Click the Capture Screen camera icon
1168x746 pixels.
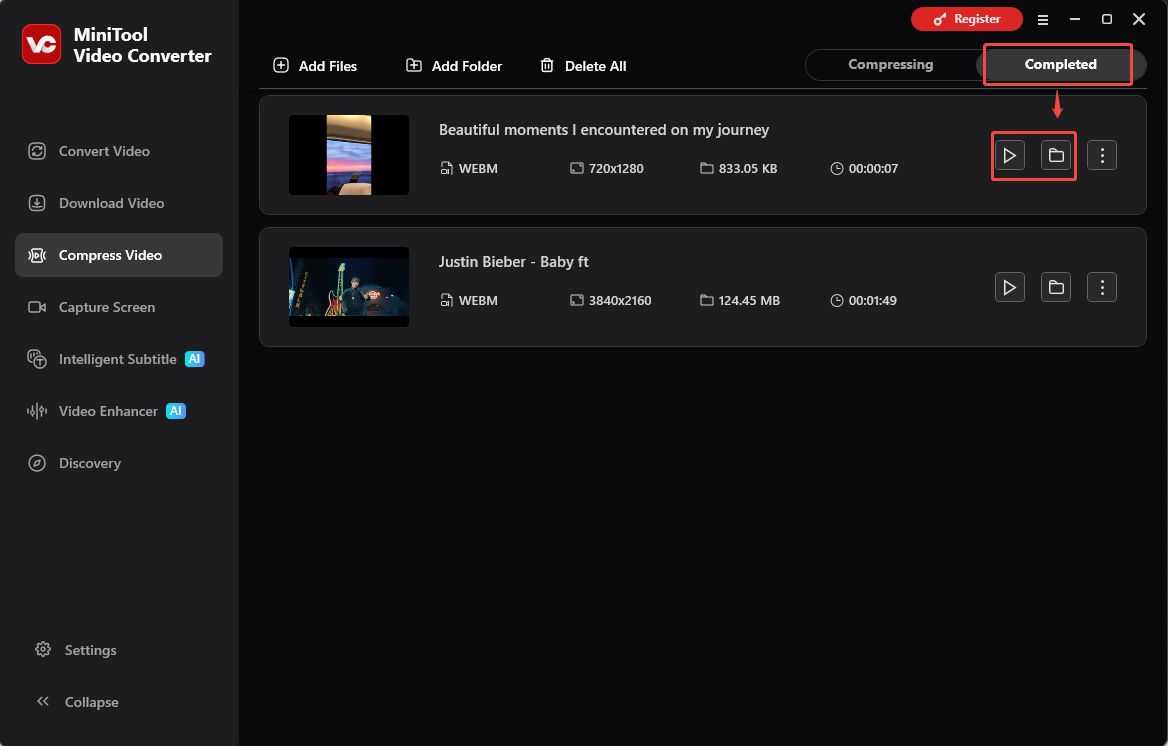click(x=37, y=307)
